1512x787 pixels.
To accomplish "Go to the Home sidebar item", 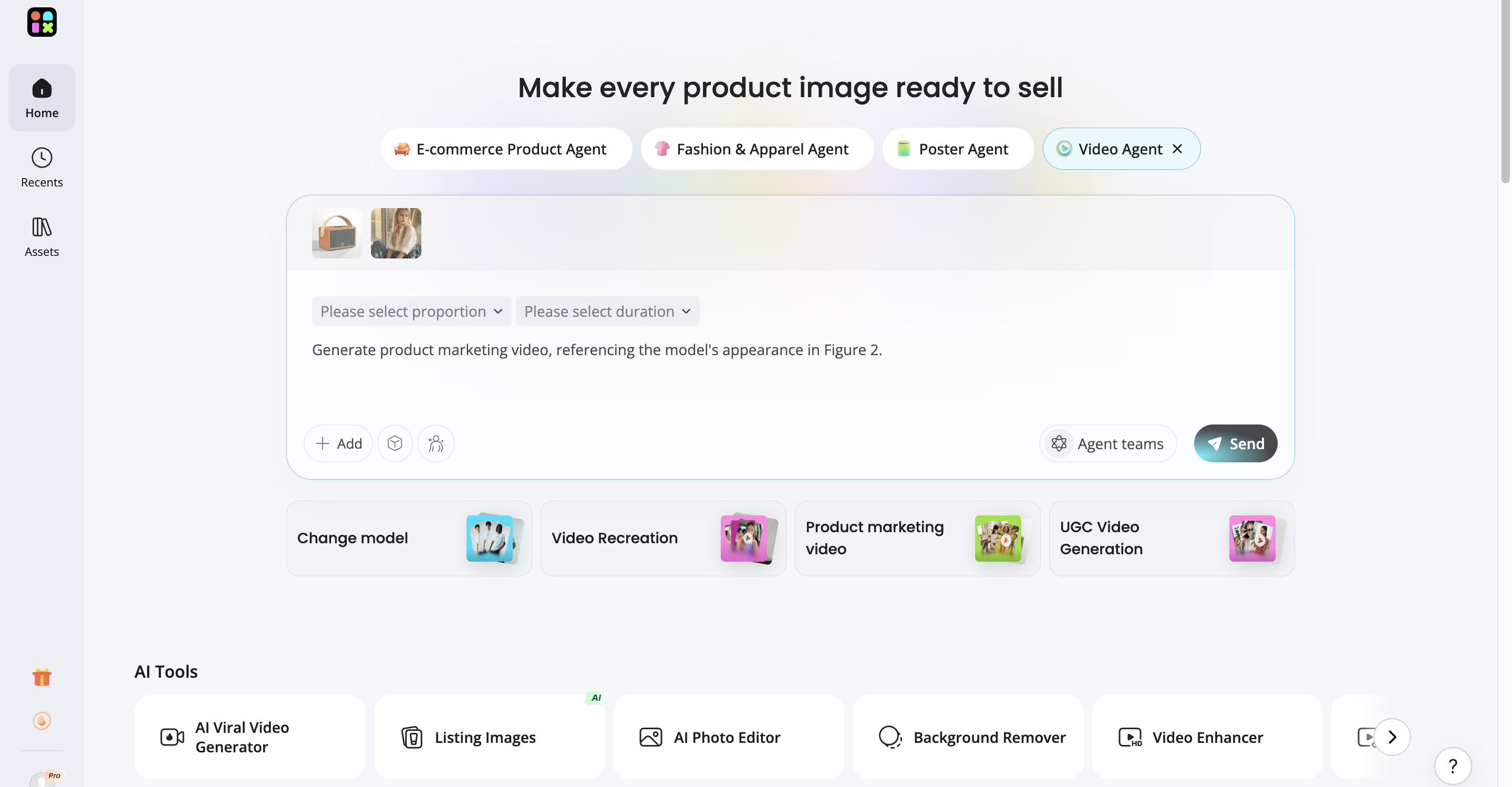I will (42, 97).
